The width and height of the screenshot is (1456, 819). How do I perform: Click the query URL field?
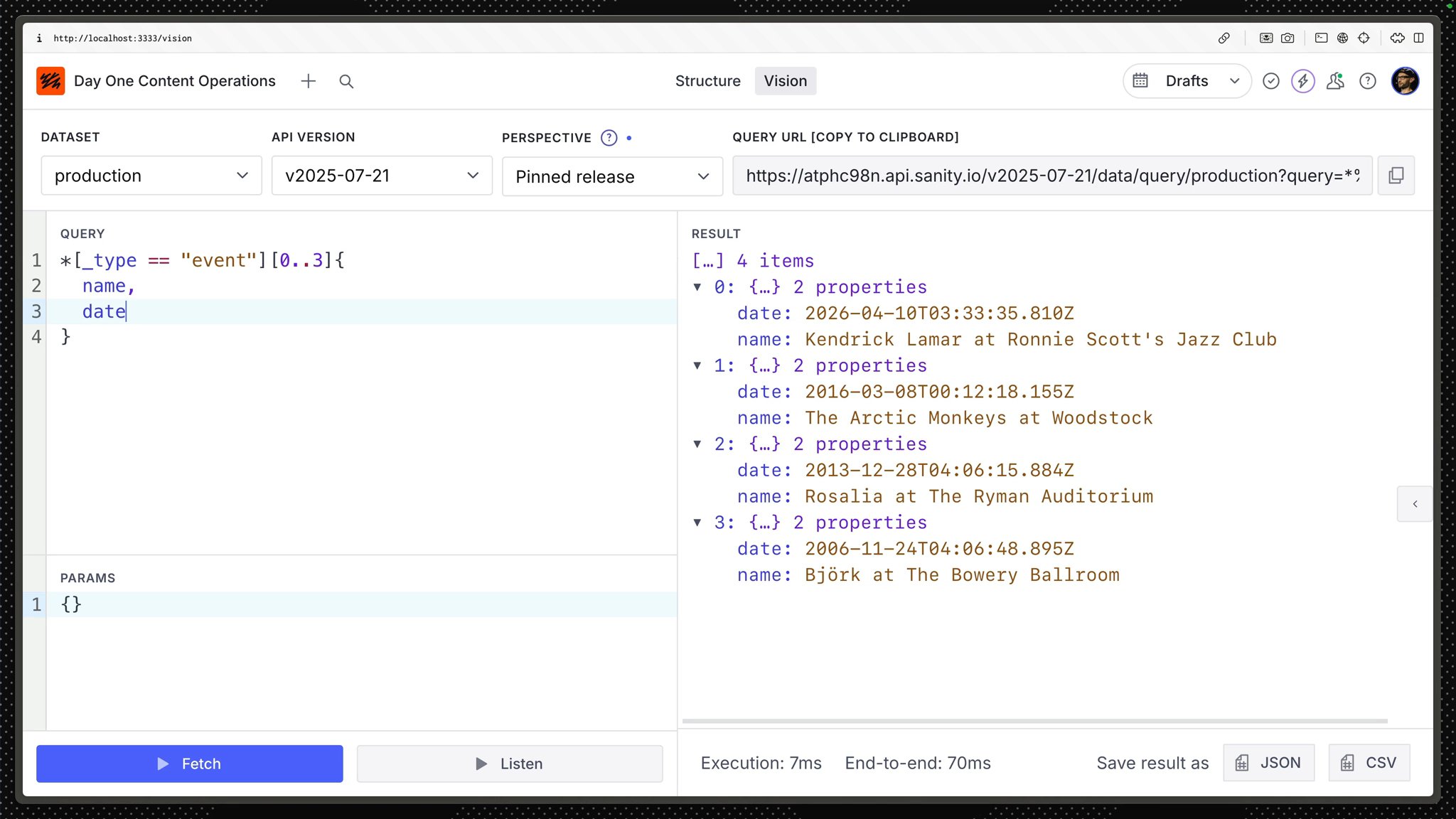pos(1052,176)
